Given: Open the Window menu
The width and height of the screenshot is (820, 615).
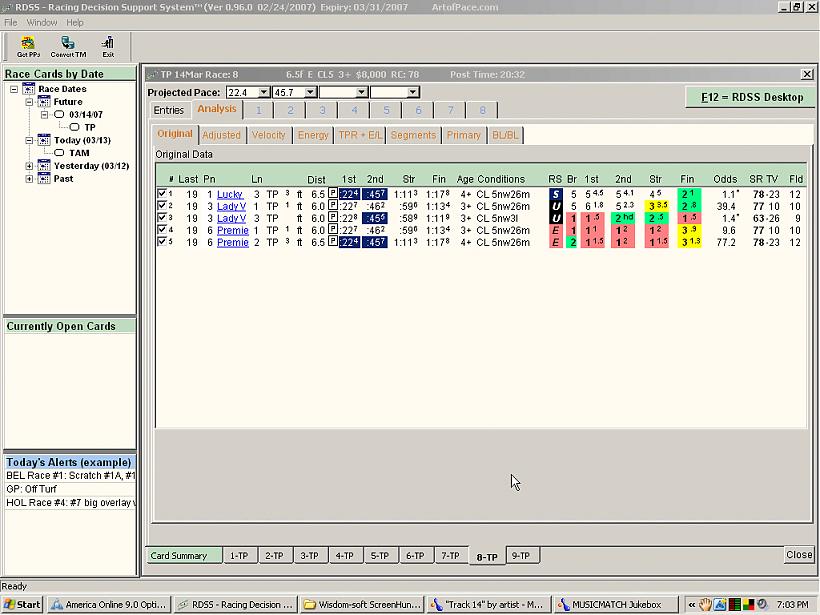Looking at the screenshot, I should click(x=41, y=22).
